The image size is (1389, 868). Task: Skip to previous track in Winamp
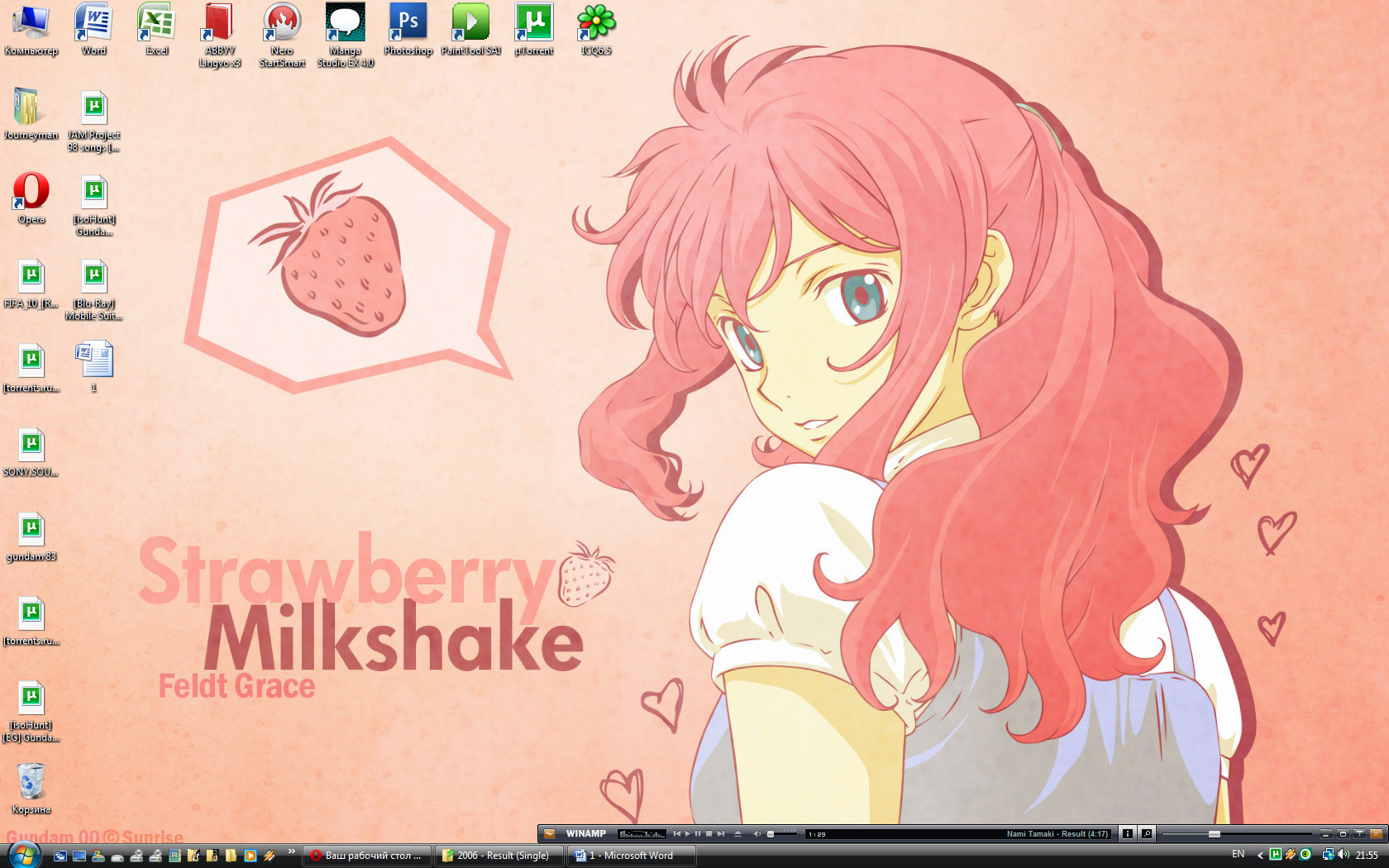pos(677,833)
